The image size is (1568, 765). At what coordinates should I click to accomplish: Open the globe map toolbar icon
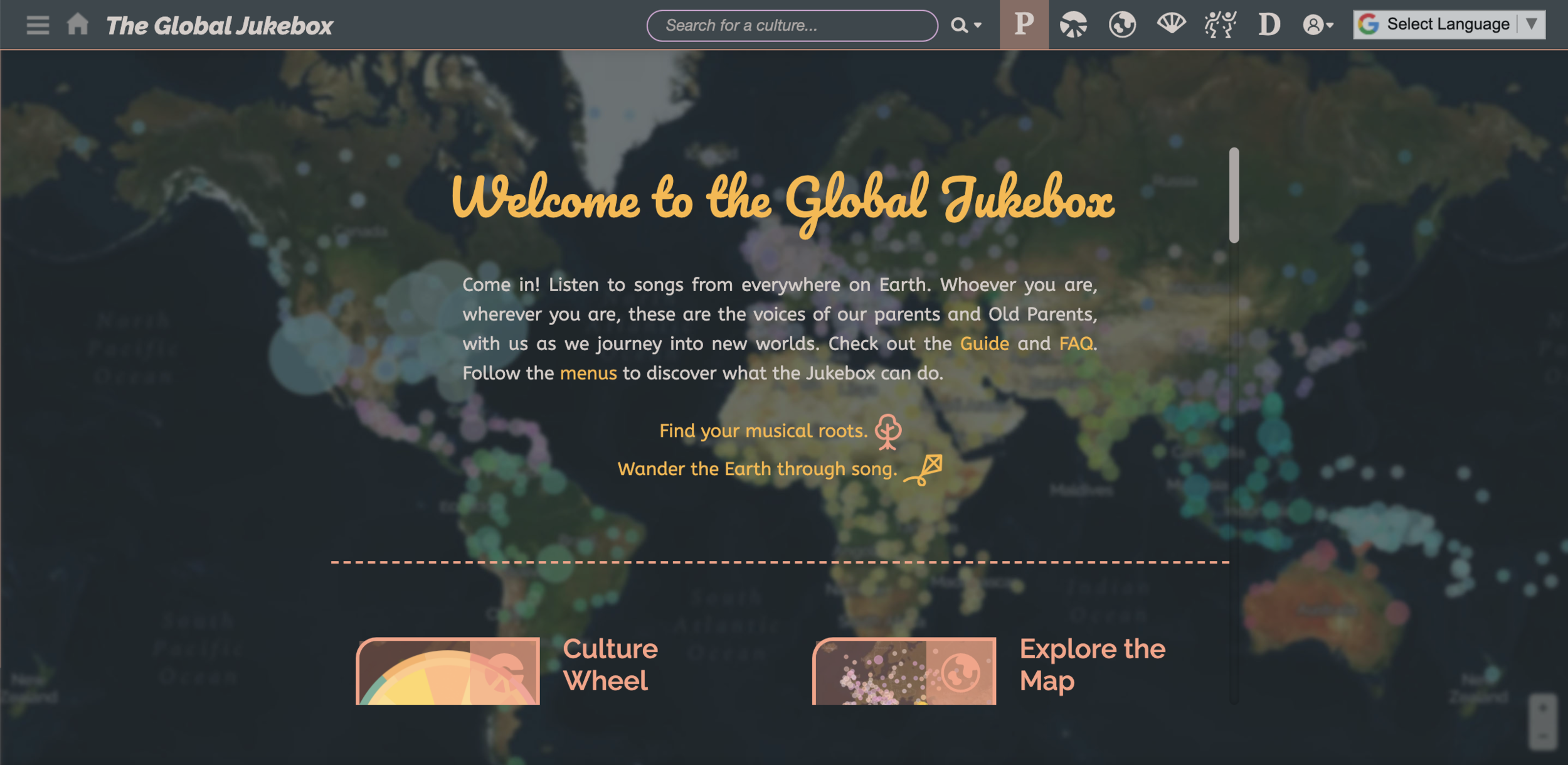[x=1122, y=25]
